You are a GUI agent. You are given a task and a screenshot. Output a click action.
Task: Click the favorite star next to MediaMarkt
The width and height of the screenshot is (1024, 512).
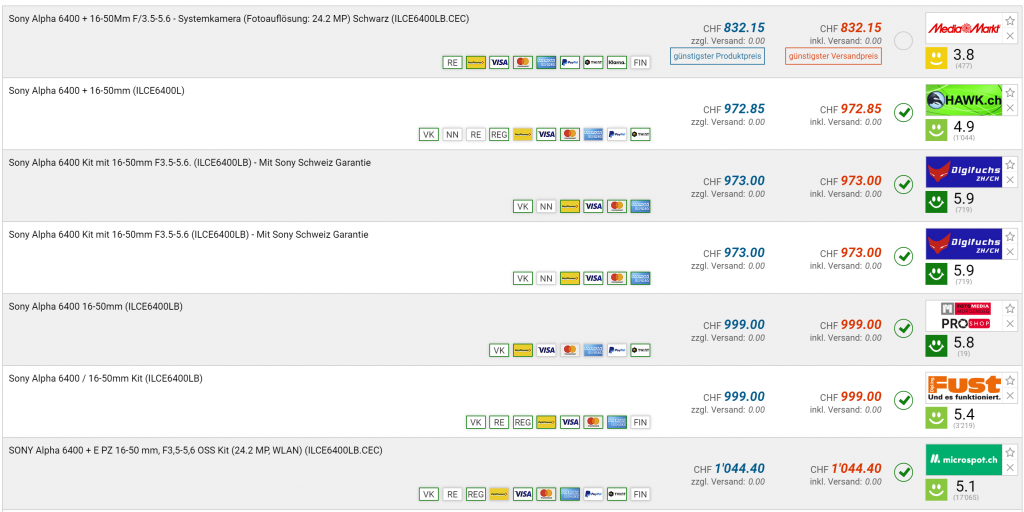coord(1010,21)
